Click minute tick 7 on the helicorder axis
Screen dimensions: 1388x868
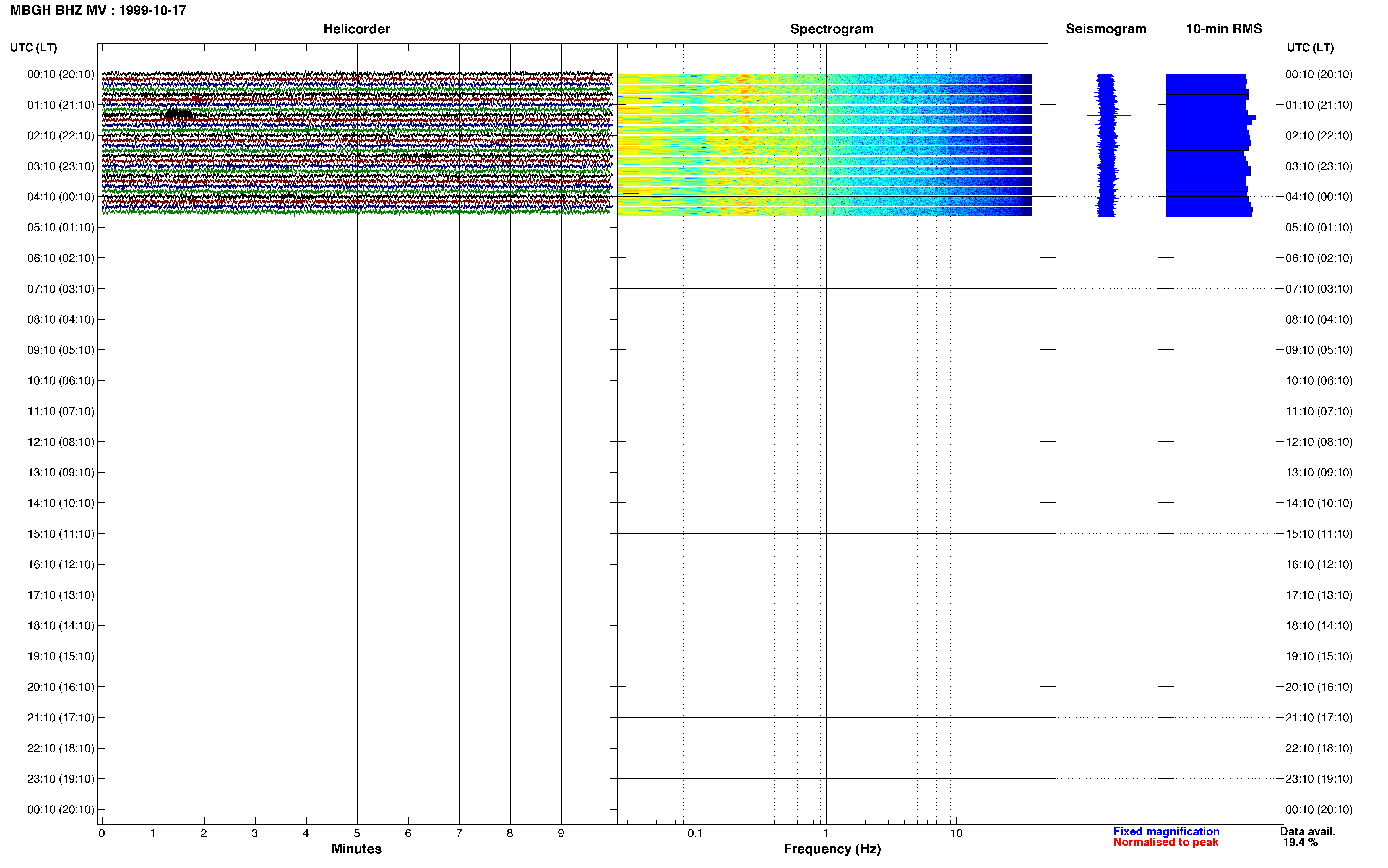[x=459, y=833]
